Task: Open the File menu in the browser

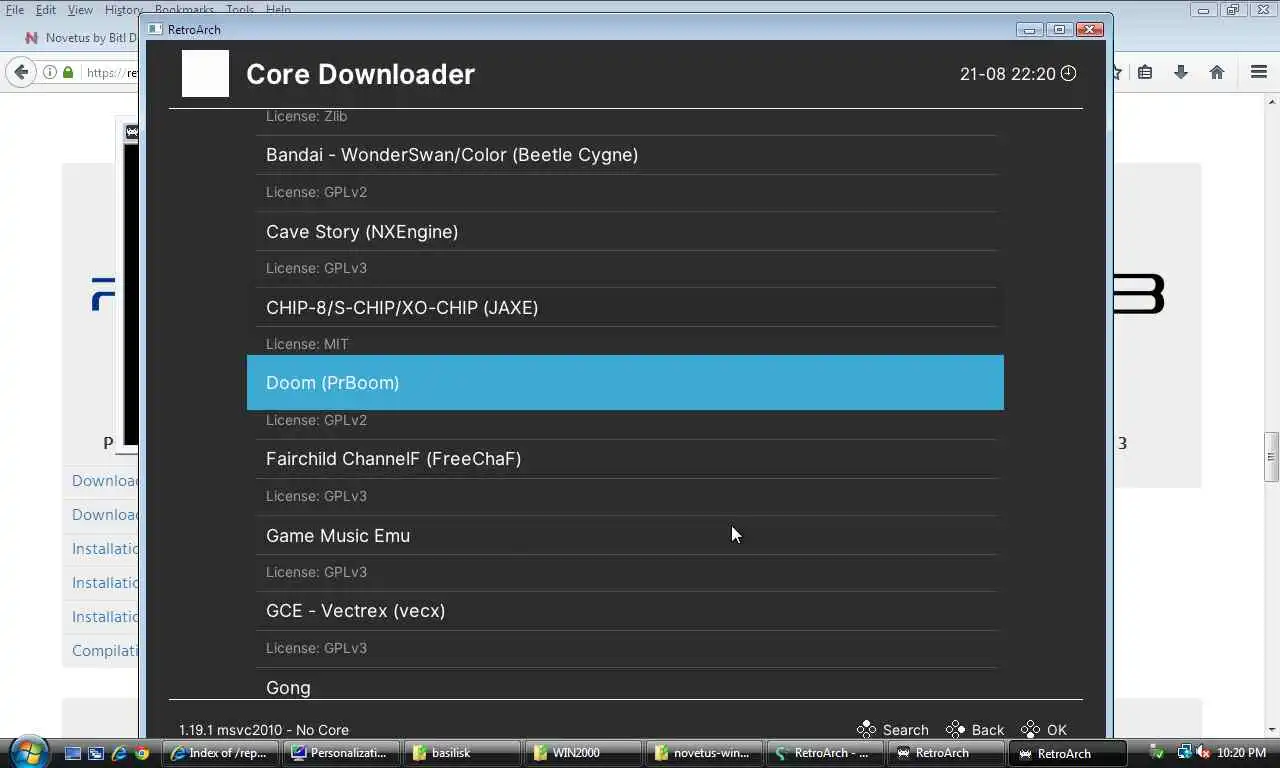Action: pyautogui.click(x=15, y=10)
